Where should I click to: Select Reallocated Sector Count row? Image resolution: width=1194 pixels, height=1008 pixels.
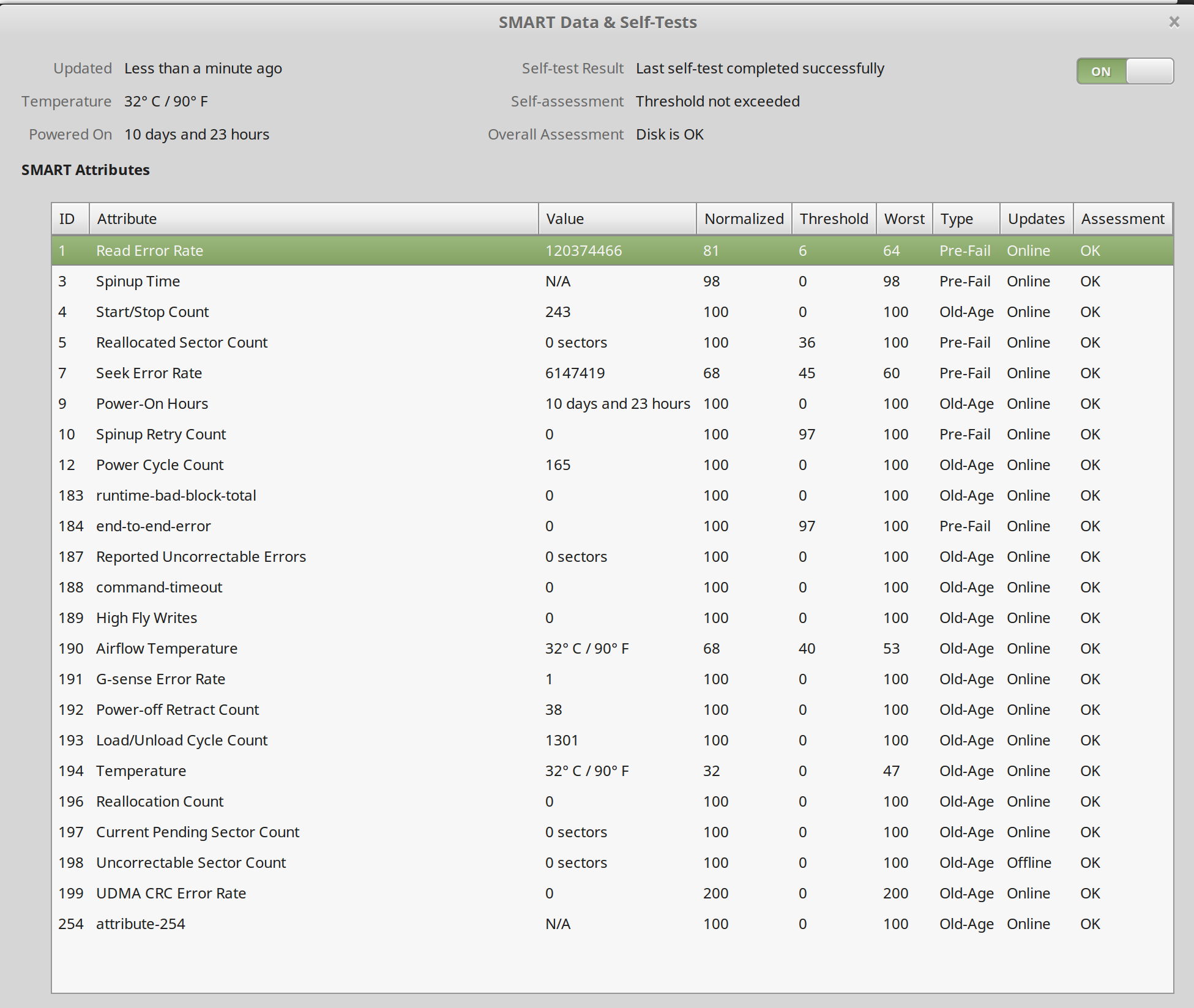[182, 343]
